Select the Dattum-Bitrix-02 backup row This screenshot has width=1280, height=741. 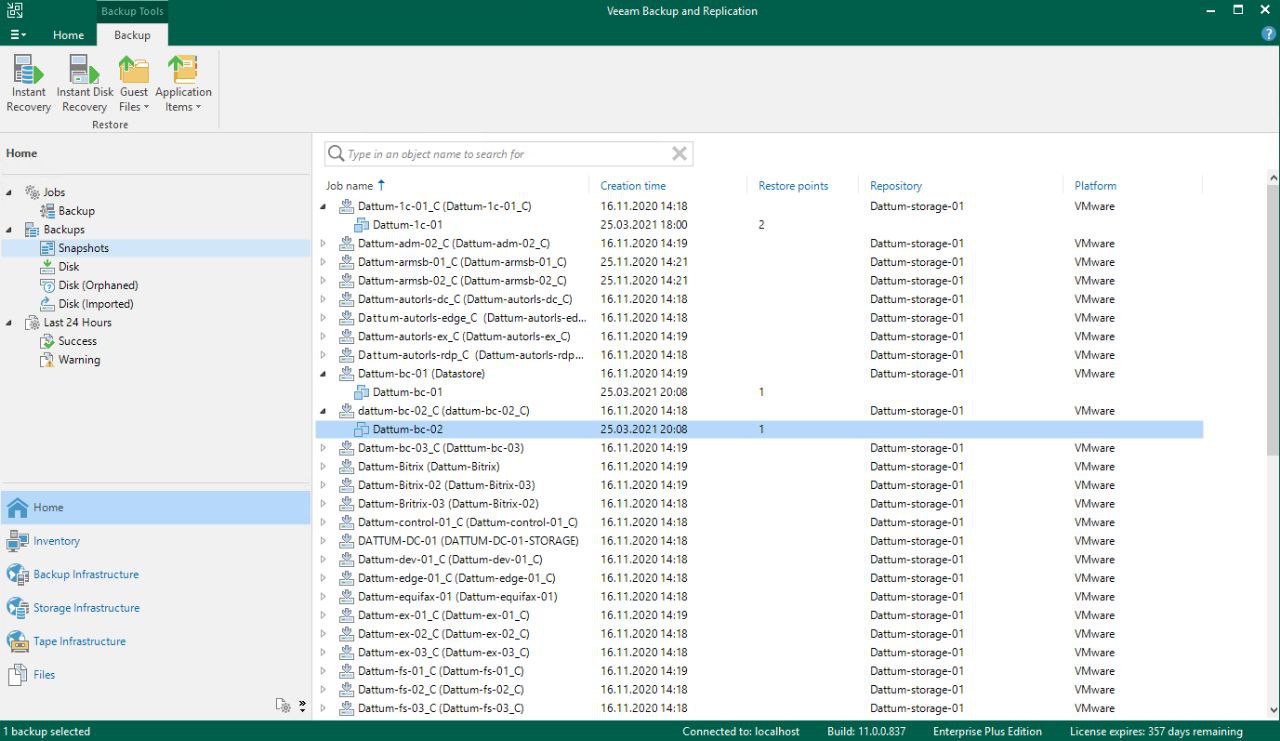[x=759, y=485]
